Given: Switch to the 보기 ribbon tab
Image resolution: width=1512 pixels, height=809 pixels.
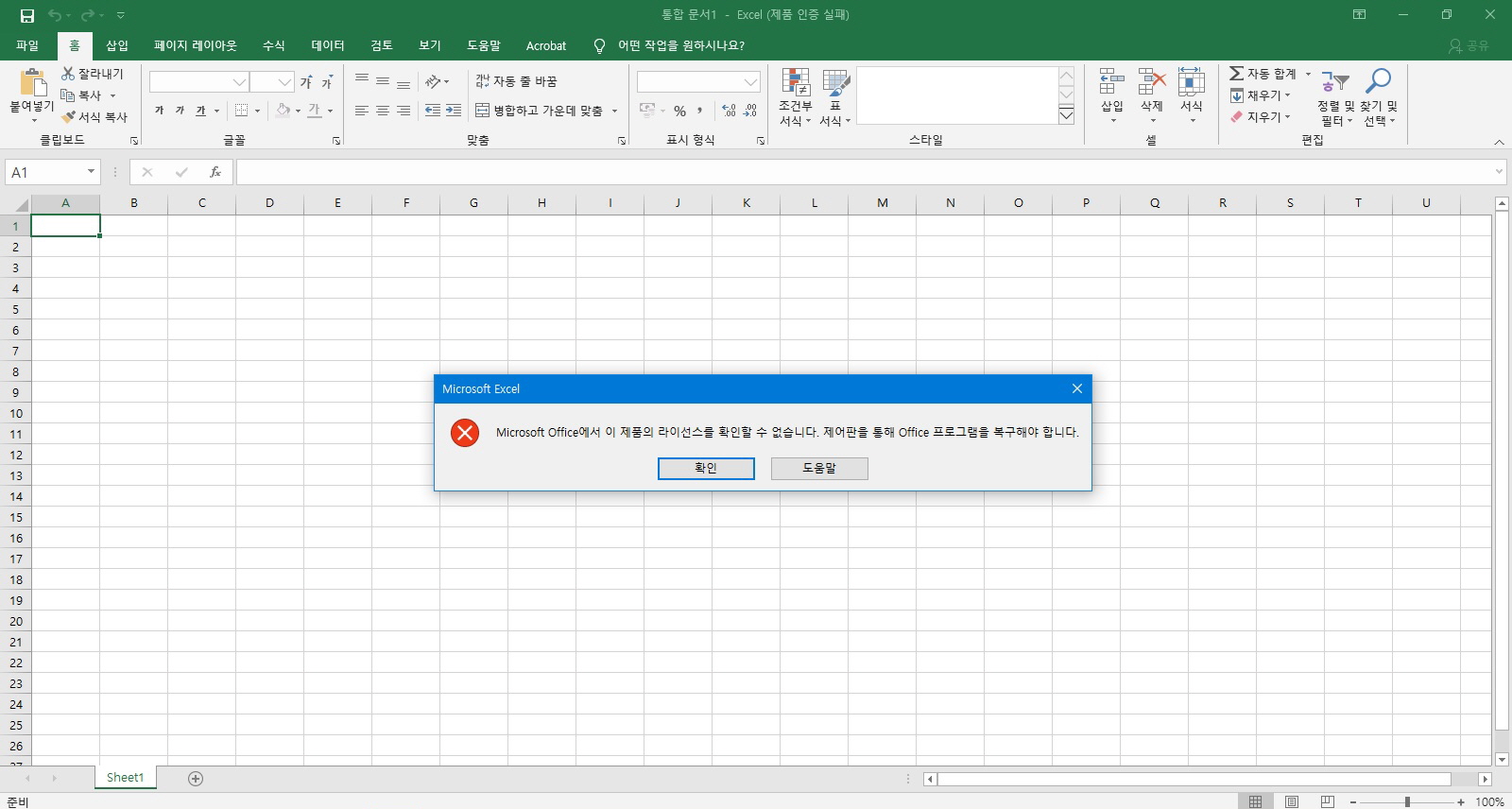Looking at the screenshot, I should coord(430,45).
